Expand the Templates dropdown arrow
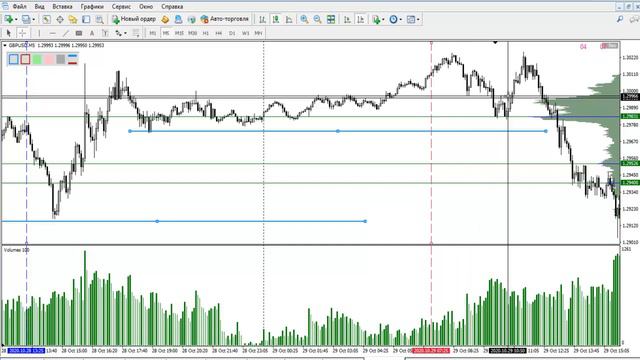This screenshot has height=360, width=640. tap(418, 19)
